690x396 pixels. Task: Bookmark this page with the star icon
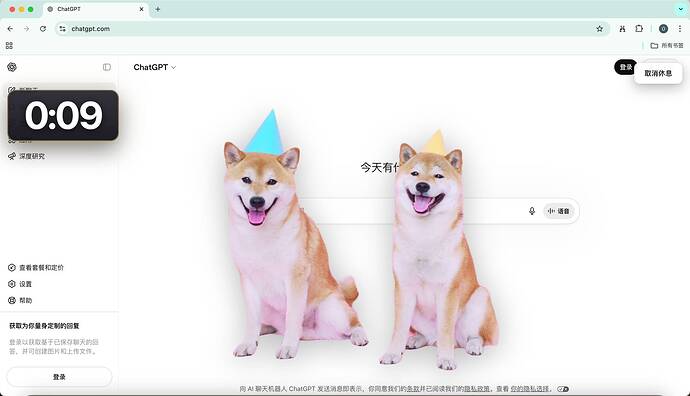(599, 29)
